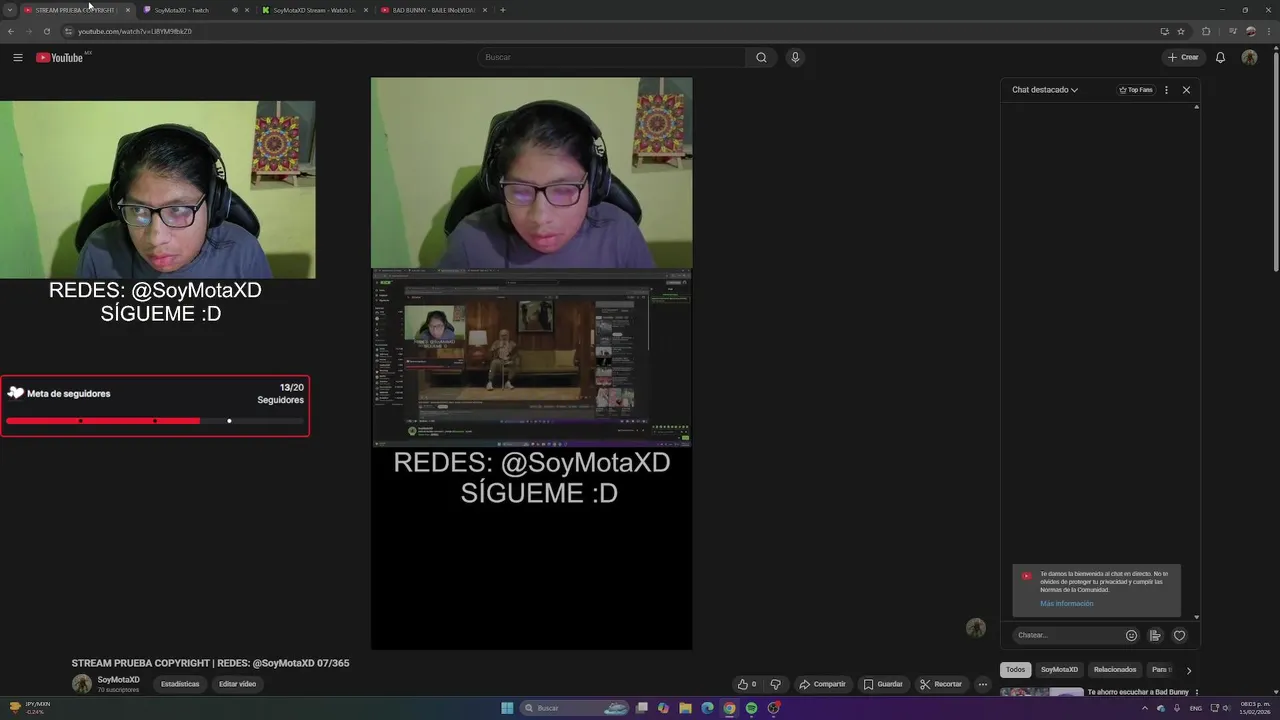Click the Guardar button
1280x720 pixels.
coord(883,684)
